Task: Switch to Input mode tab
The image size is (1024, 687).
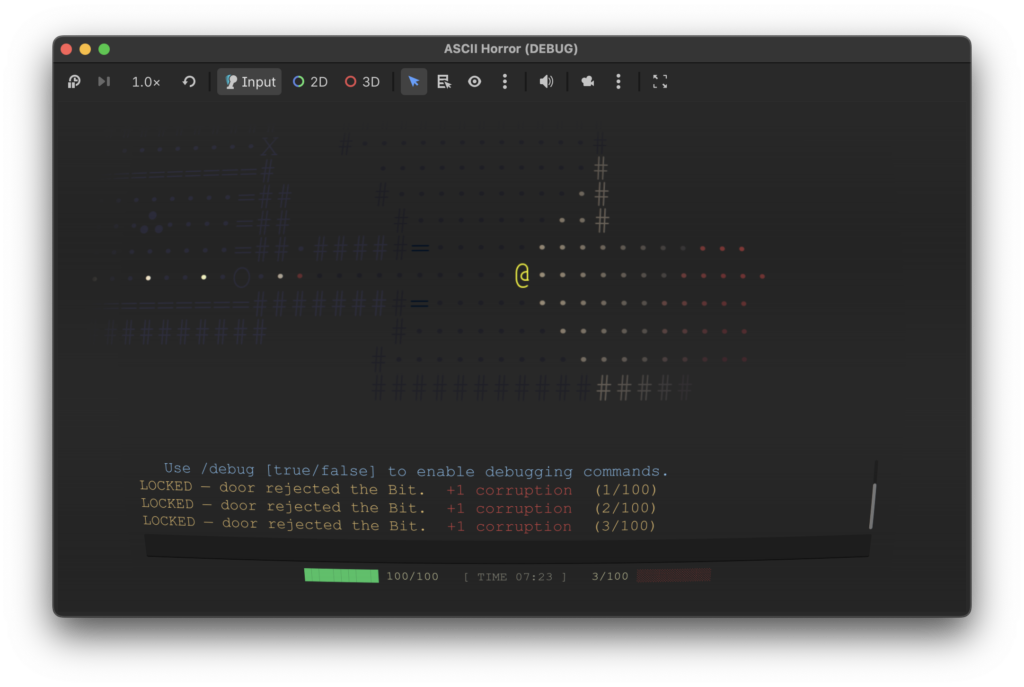Action: (250, 82)
